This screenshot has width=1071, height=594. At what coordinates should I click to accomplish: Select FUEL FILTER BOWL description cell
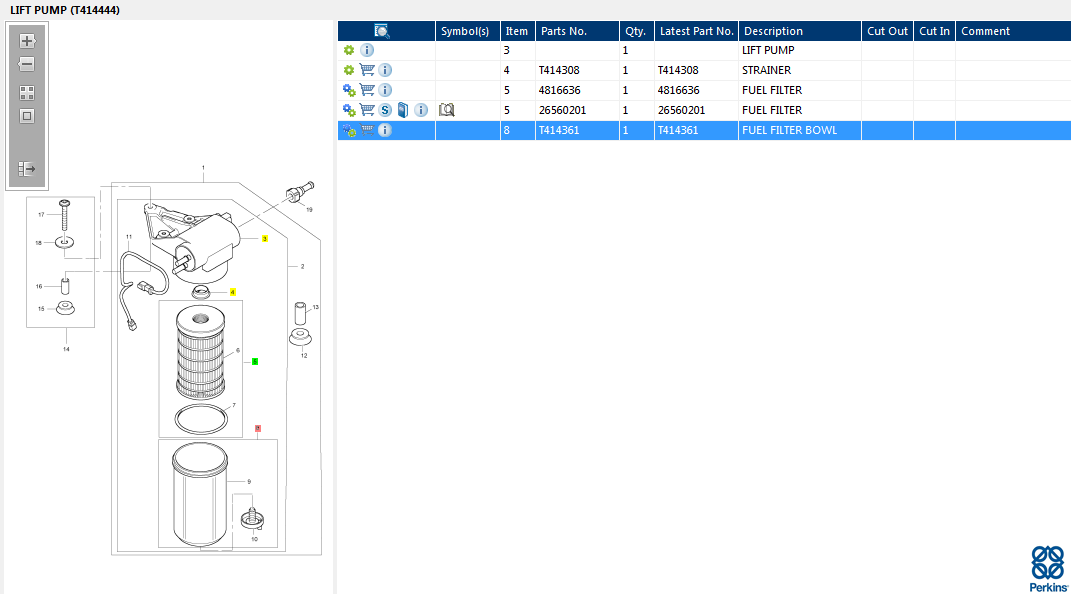point(800,130)
